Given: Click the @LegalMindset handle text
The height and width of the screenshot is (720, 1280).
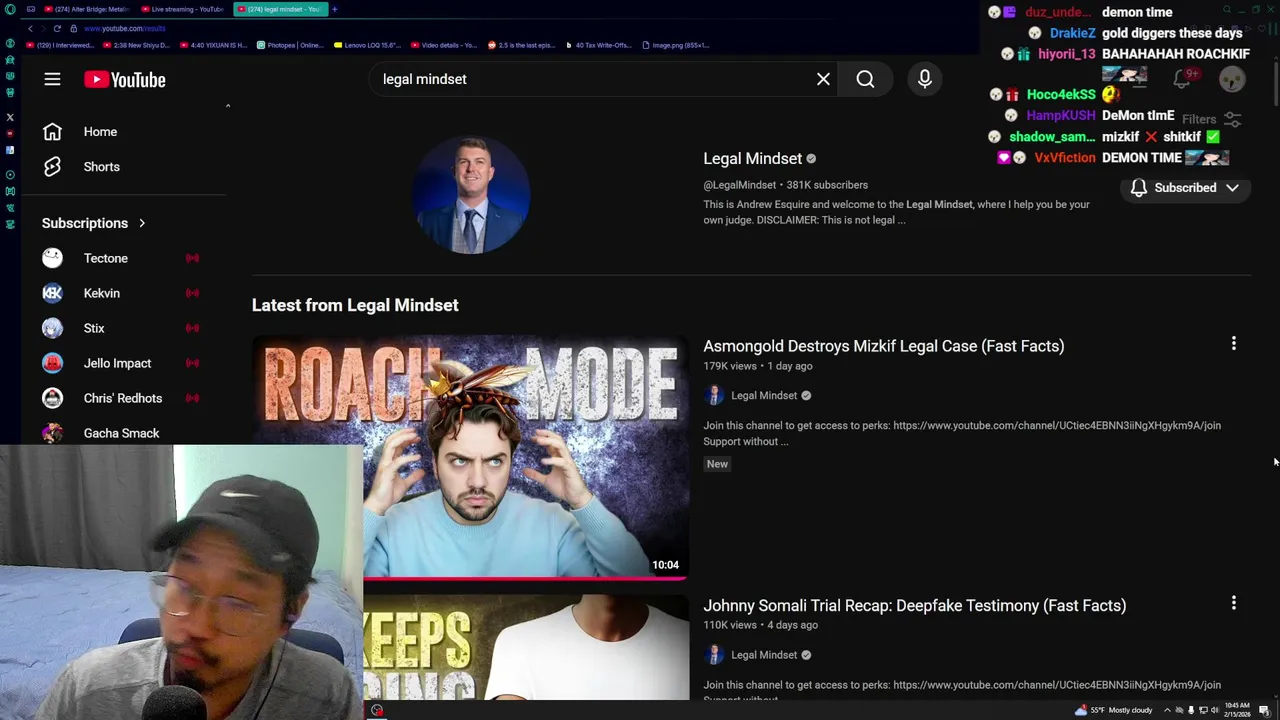Looking at the screenshot, I should tap(739, 185).
